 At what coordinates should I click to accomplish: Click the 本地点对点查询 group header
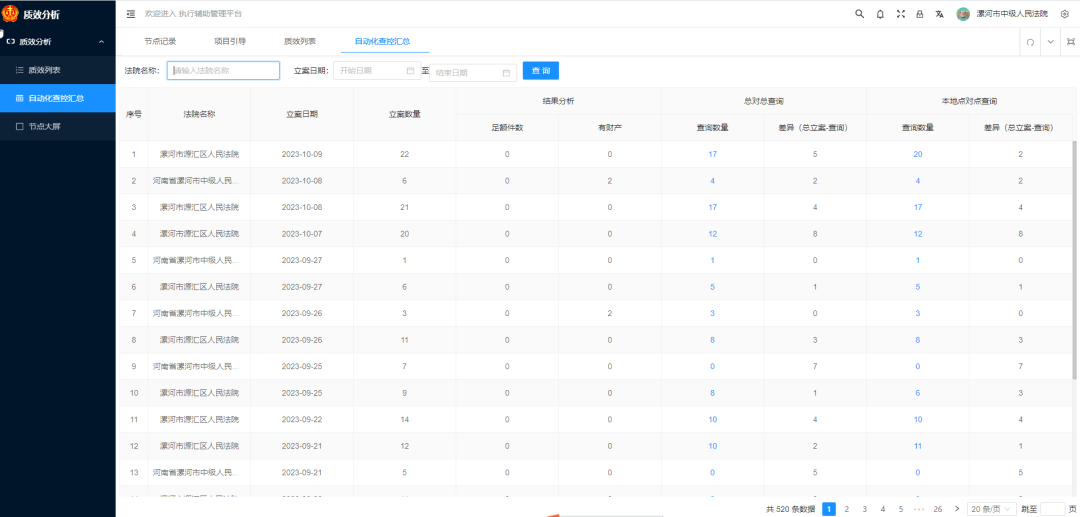point(969,101)
